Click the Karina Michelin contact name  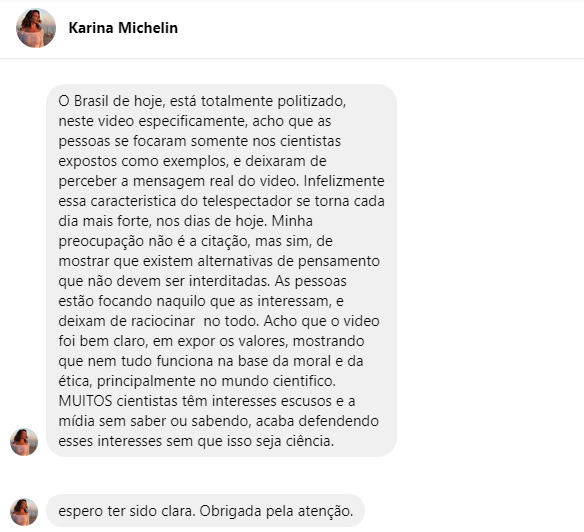[x=123, y=28]
